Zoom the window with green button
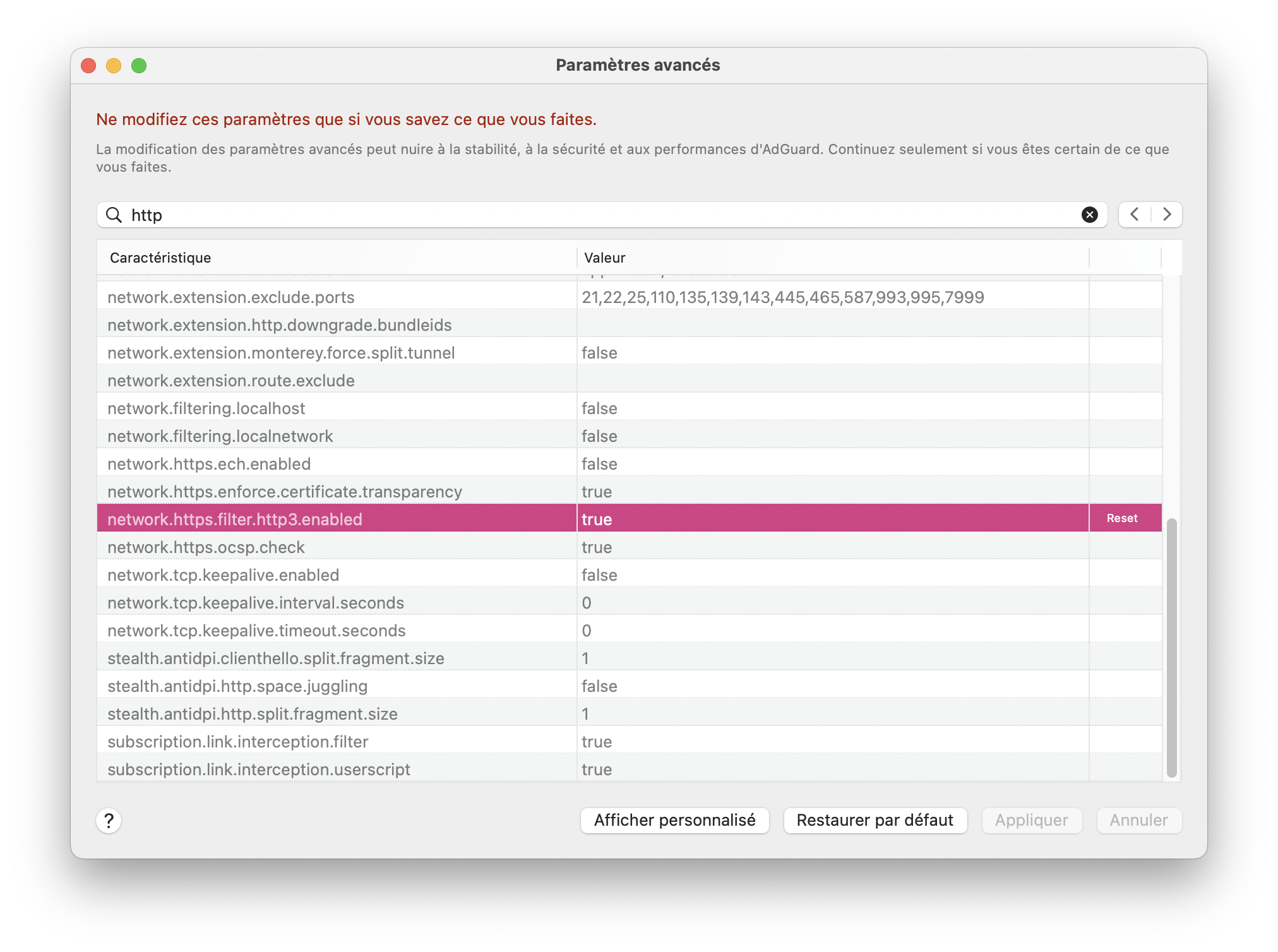This screenshot has width=1278, height=952. coord(139,66)
